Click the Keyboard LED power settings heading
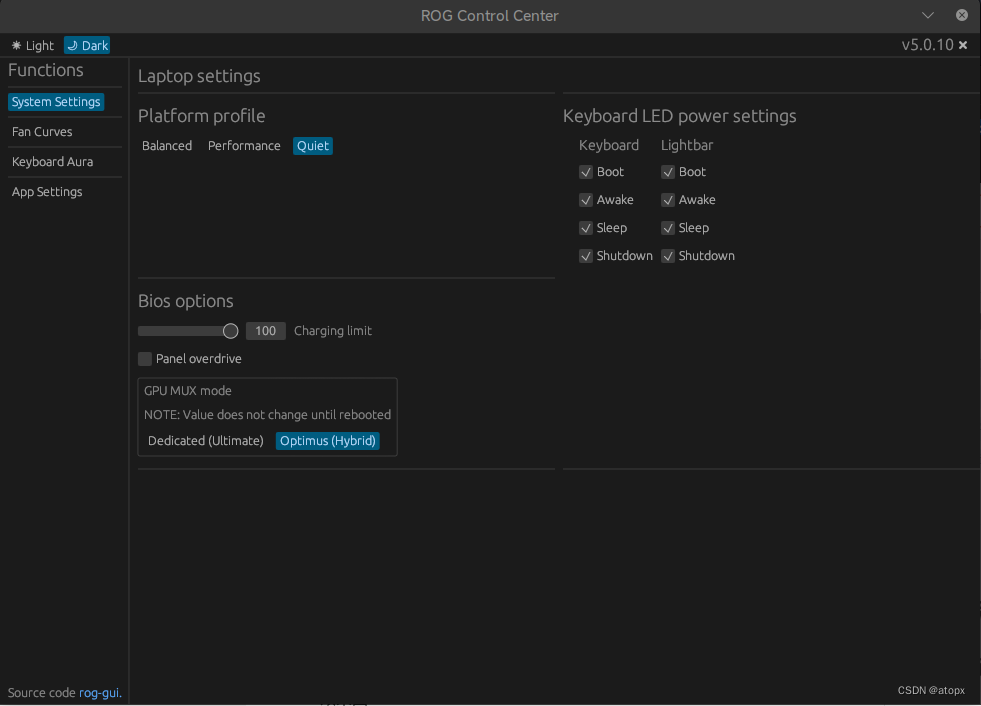981x706 pixels. click(x=679, y=116)
